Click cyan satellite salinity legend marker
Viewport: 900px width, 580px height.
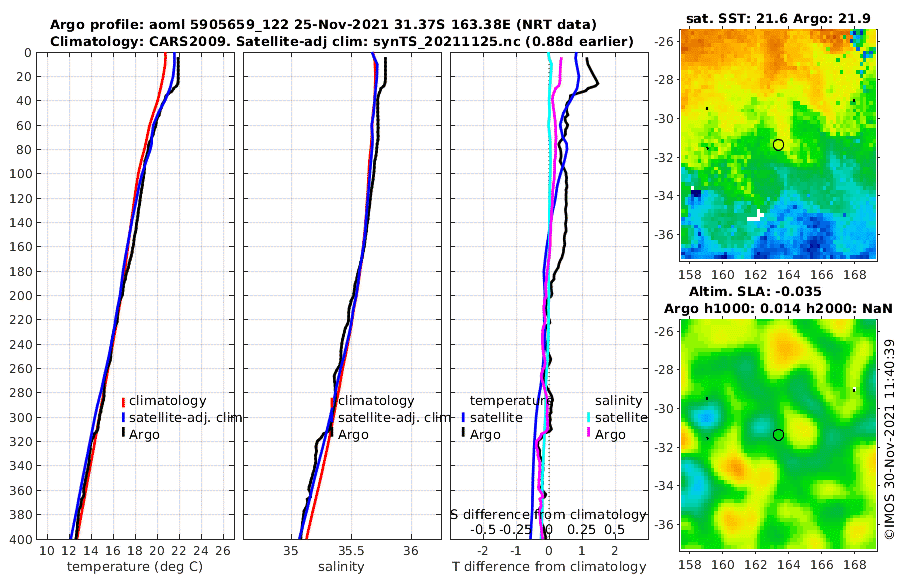589,417
